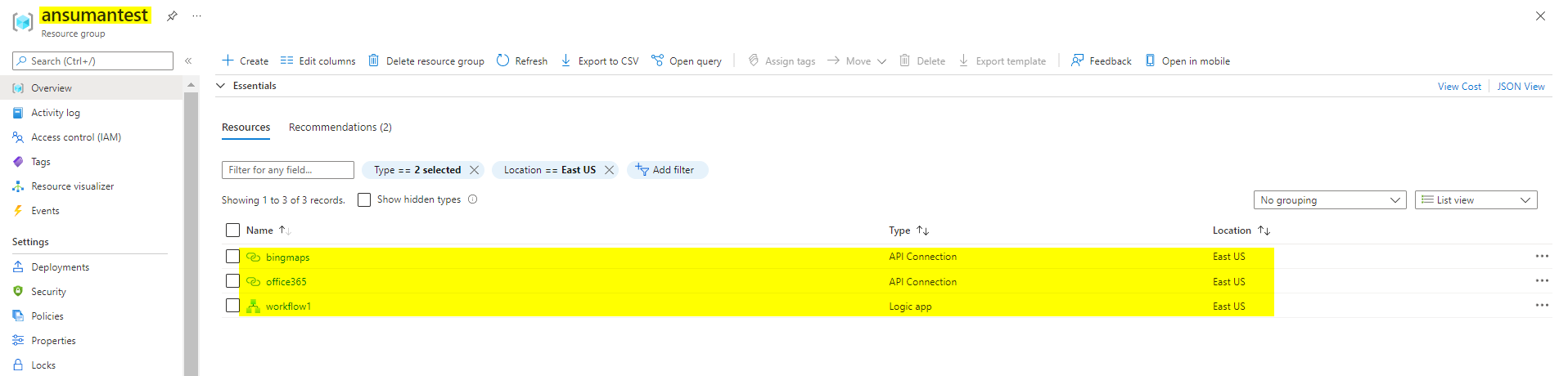
Task: Focus the Search (Ctrl+/) menu box
Action: point(92,60)
